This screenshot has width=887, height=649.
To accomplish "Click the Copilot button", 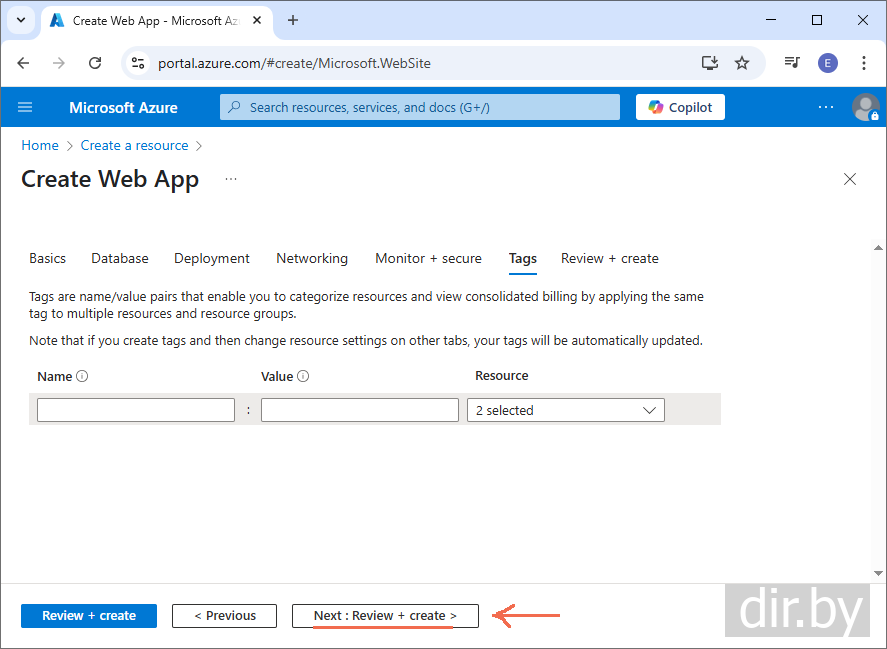I will tap(680, 107).
